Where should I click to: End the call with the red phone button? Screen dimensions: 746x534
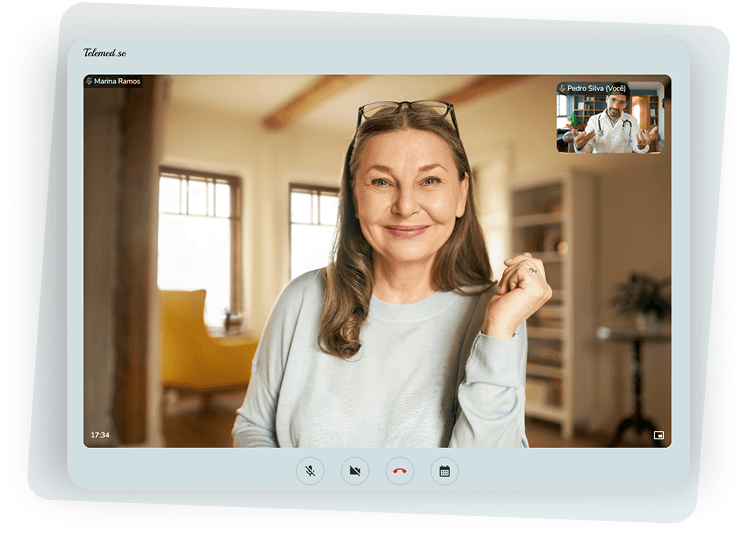click(x=400, y=471)
